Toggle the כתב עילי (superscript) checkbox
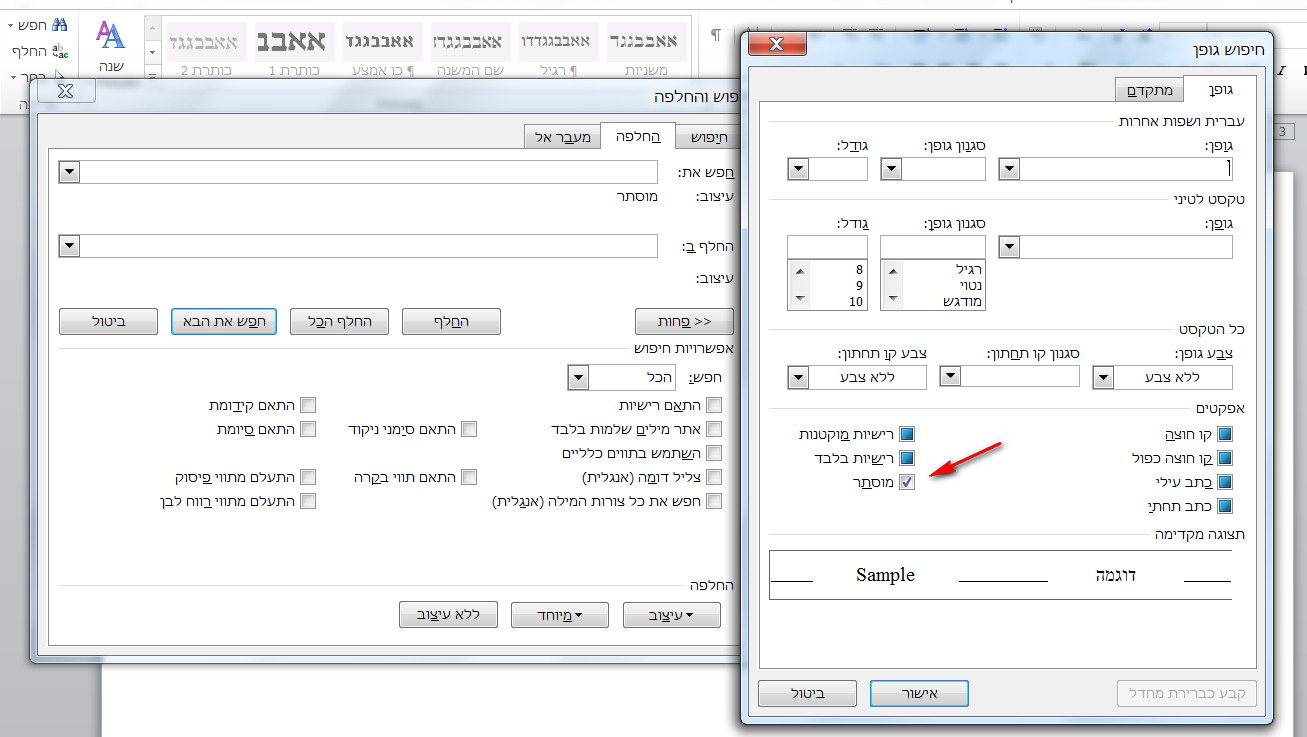Viewport: 1307px width, 737px height. coord(1224,482)
